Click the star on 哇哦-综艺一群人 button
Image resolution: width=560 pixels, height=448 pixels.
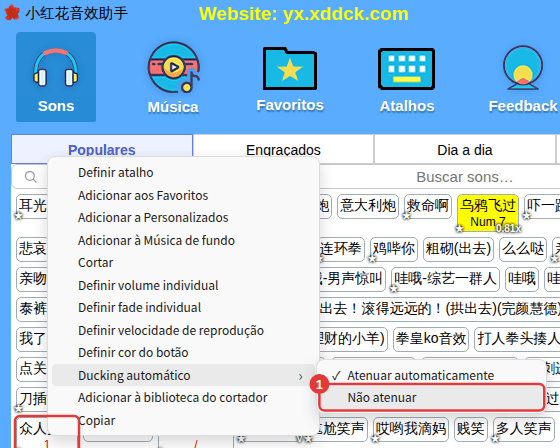(x=393, y=288)
